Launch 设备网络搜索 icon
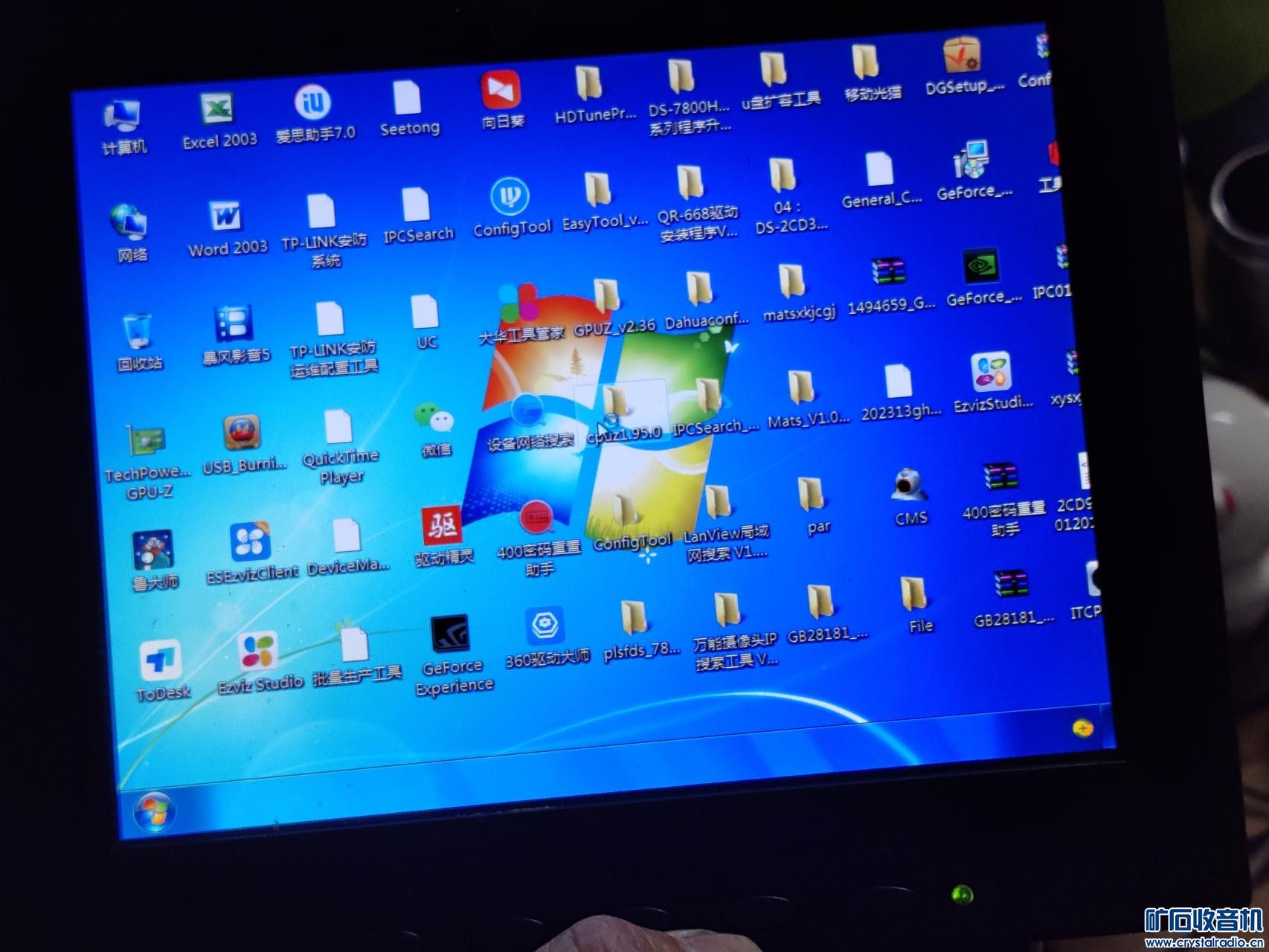This screenshot has height=952, width=1269. [x=527, y=411]
